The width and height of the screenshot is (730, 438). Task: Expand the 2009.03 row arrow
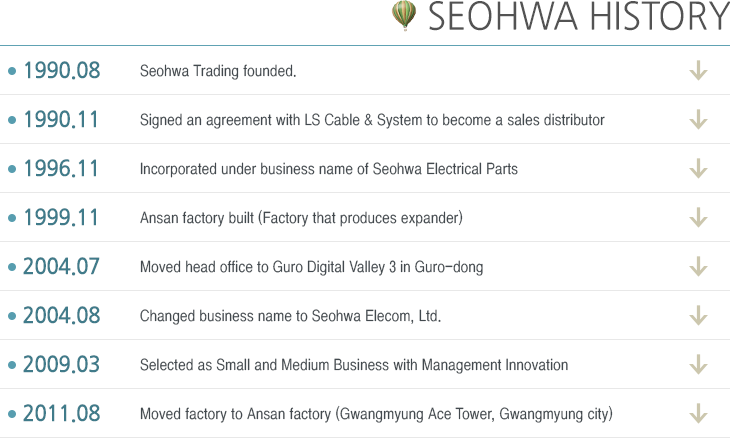pyautogui.click(x=698, y=365)
